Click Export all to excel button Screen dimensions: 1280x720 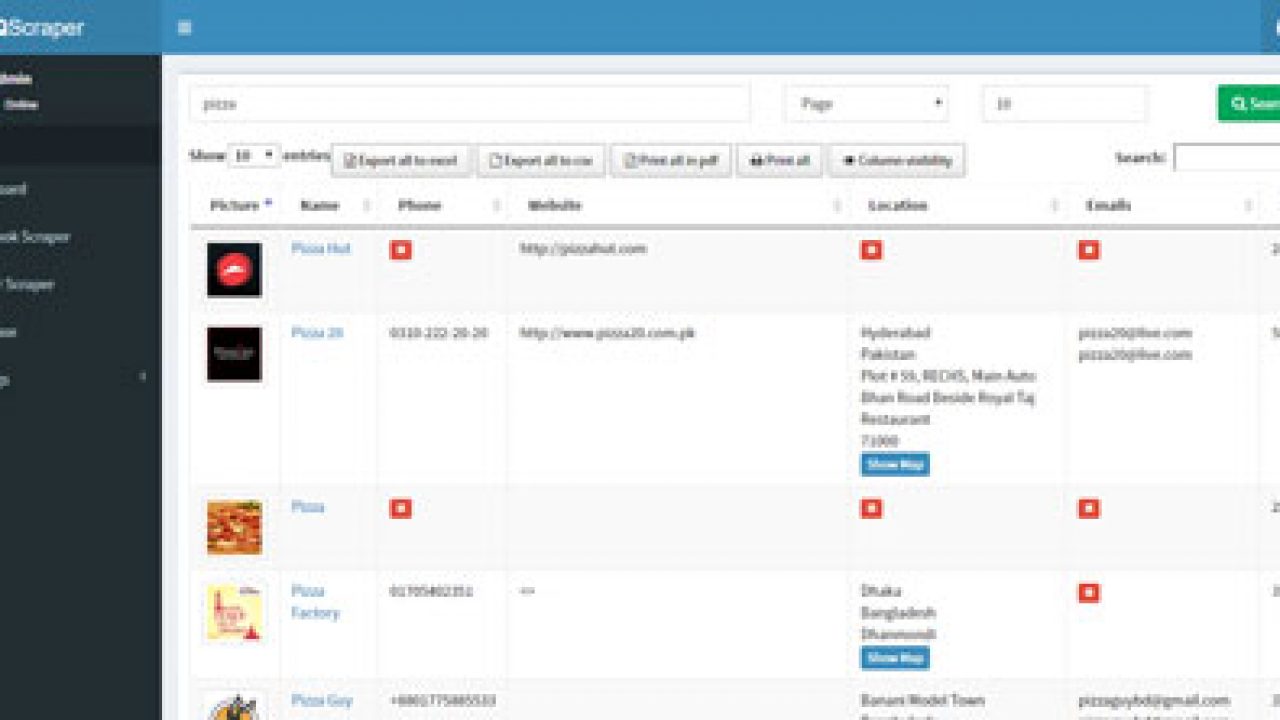[x=401, y=160]
